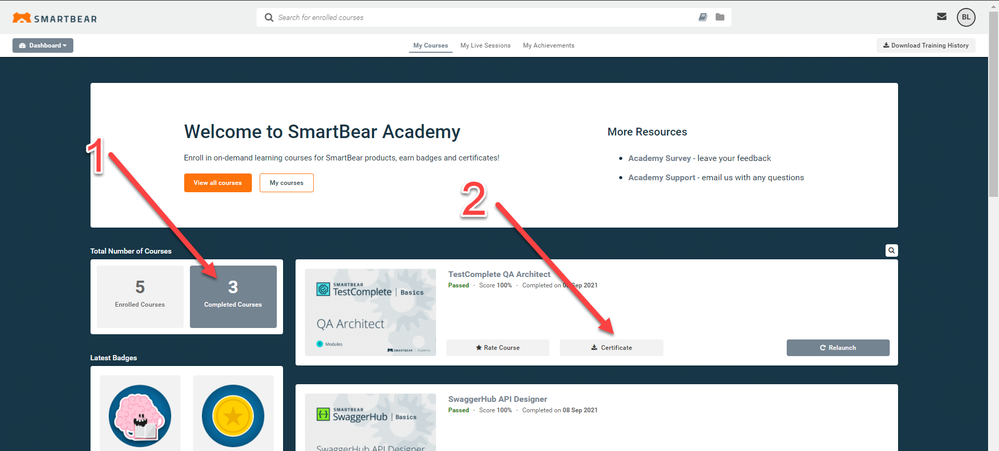Click the course list search icon

click(x=892, y=251)
